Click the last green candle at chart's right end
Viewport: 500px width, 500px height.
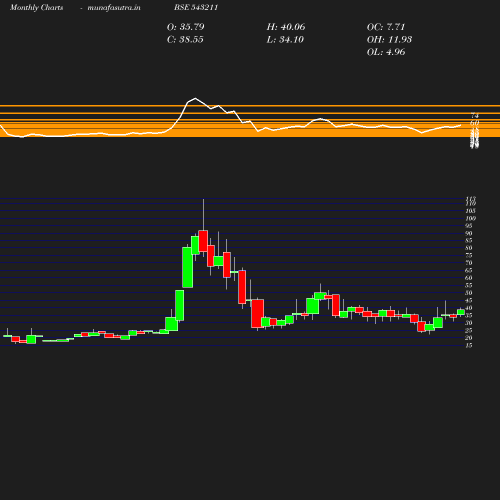461,312
